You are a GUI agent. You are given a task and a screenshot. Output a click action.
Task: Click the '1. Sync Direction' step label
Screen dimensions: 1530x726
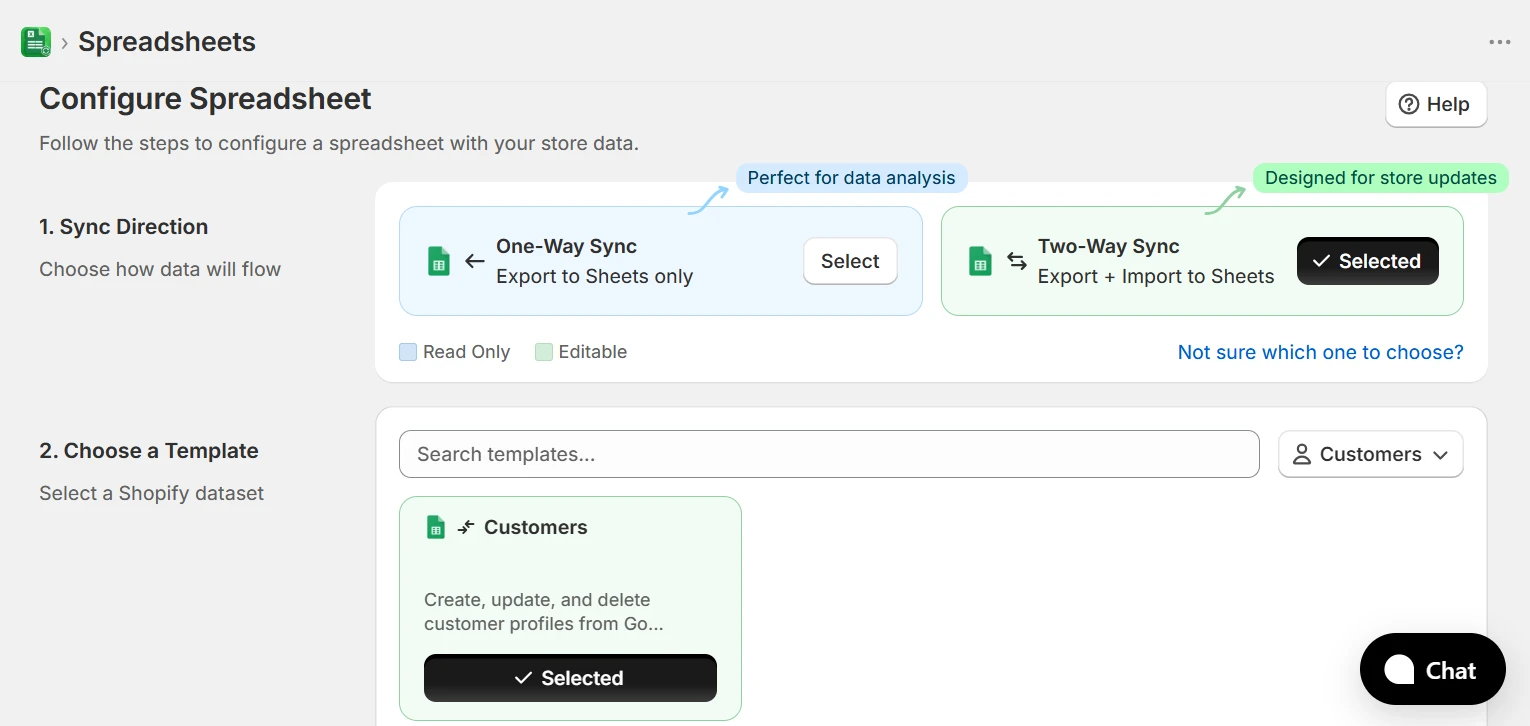pos(124,227)
